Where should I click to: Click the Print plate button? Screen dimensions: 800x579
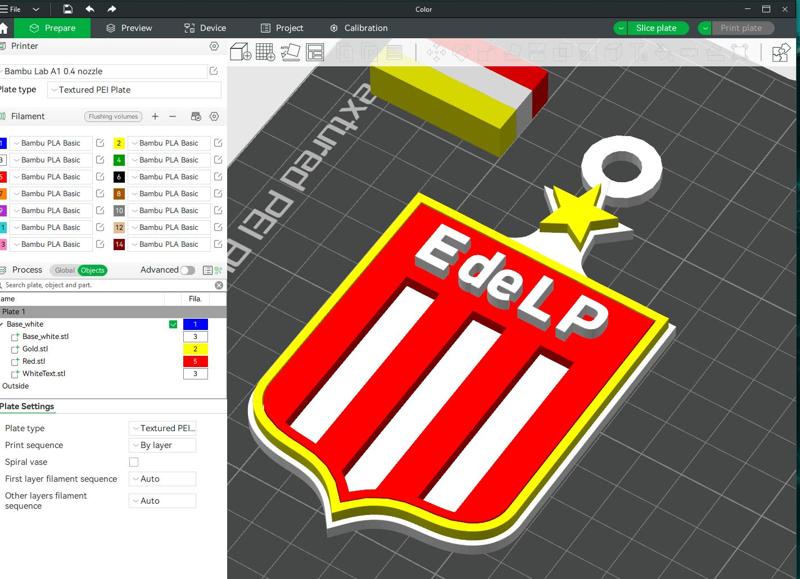pyautogui.click(x=741, y=28)
